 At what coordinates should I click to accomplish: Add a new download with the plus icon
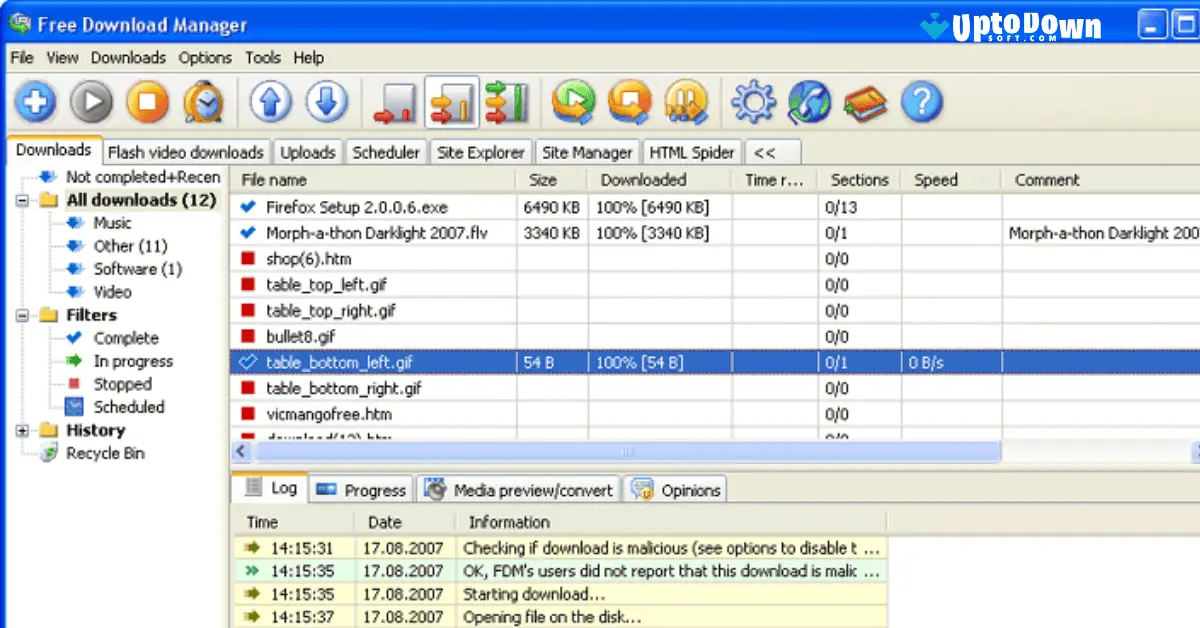pos(35,101)
